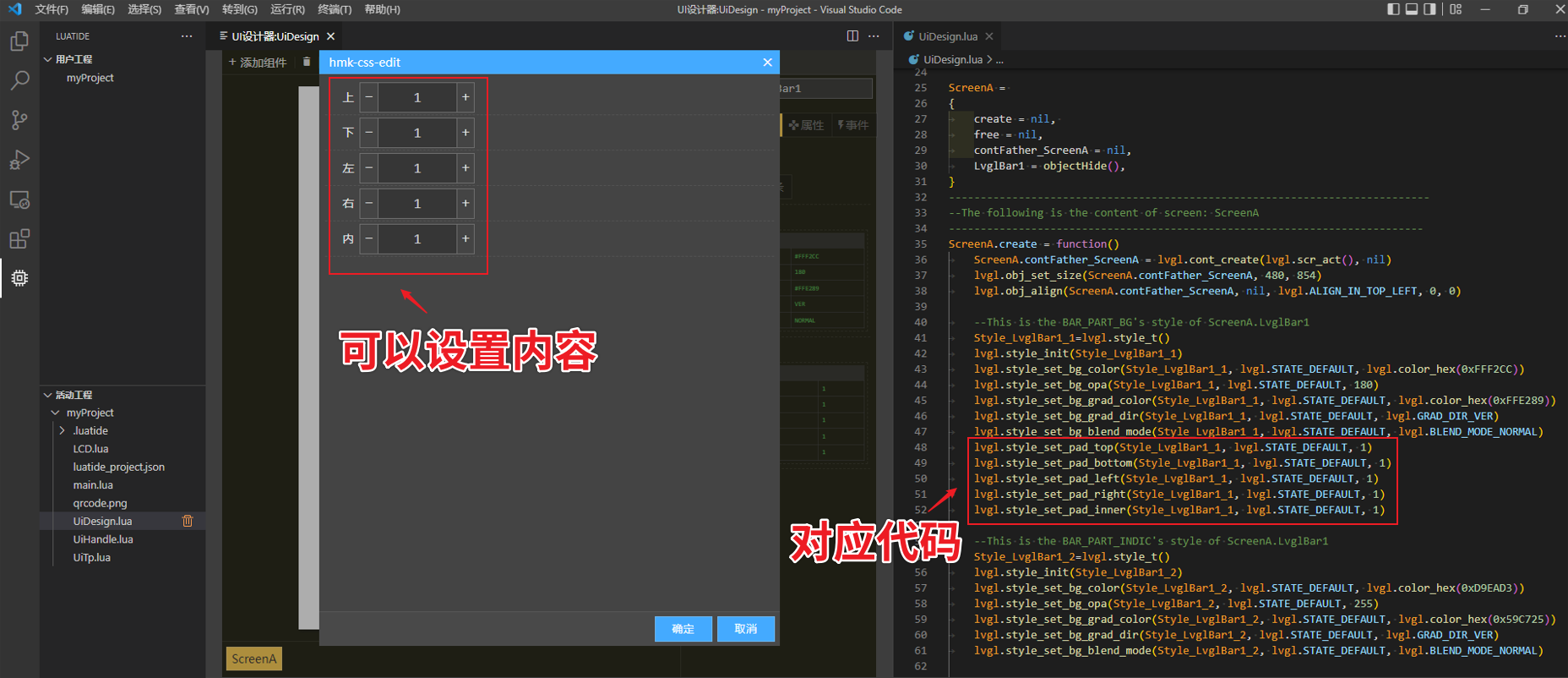Close the UI设计器:UiDesign tab
The width and height of the screenshot is (1568, 678).
pyautogui.click(x=331, y=36)
